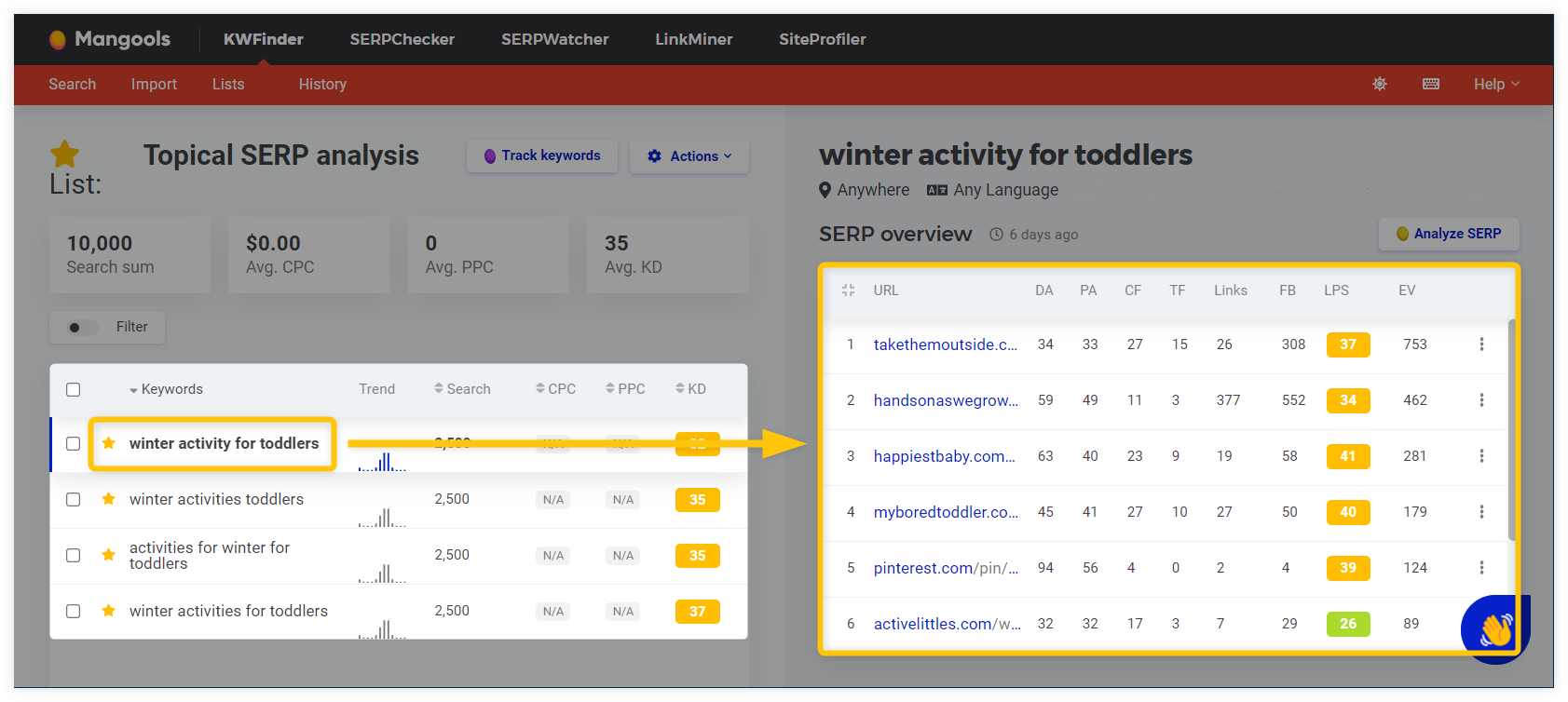Switch to the SERPChecker tab

point(402,39)
